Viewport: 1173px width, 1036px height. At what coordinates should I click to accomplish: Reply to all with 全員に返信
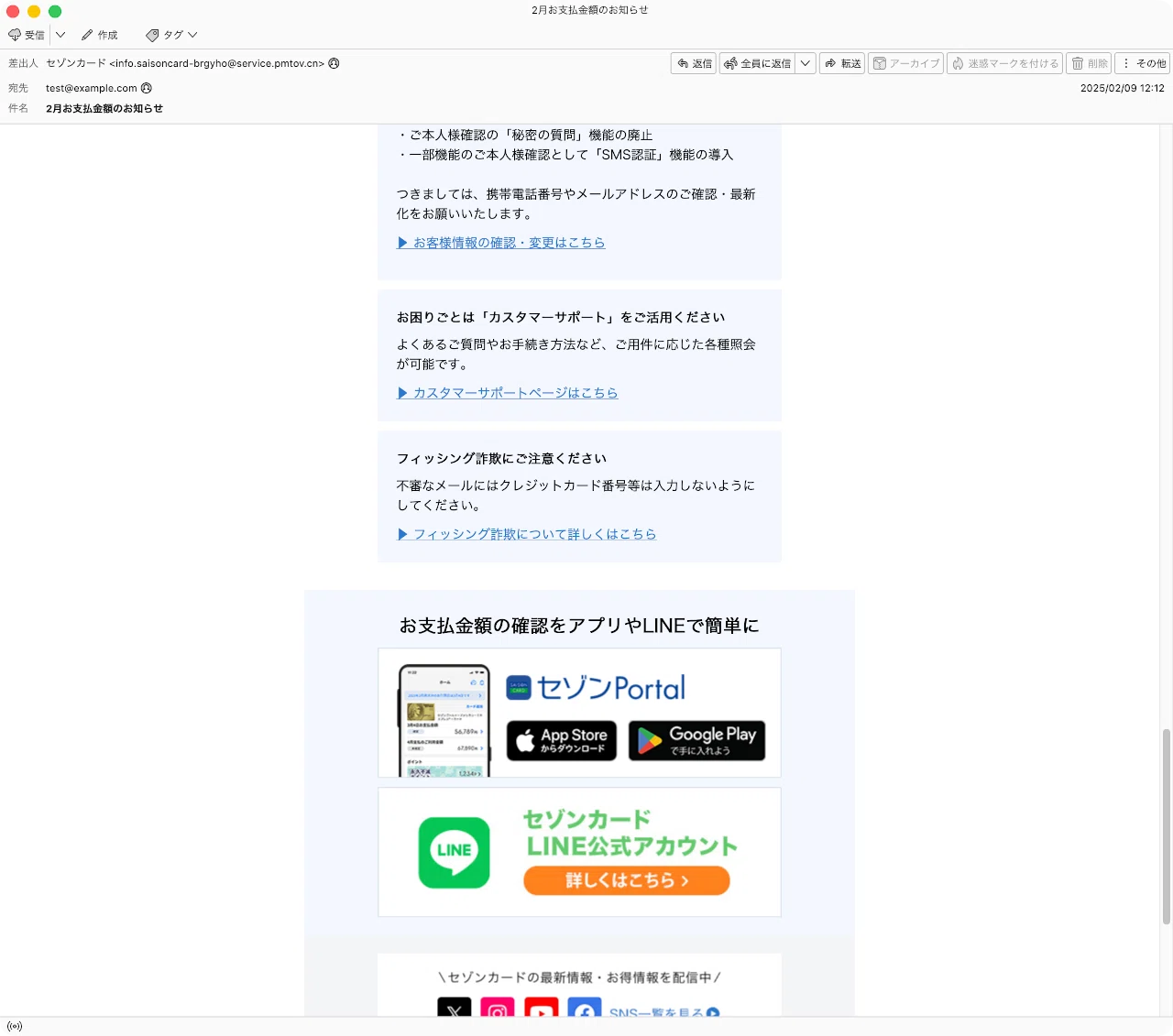757,63
